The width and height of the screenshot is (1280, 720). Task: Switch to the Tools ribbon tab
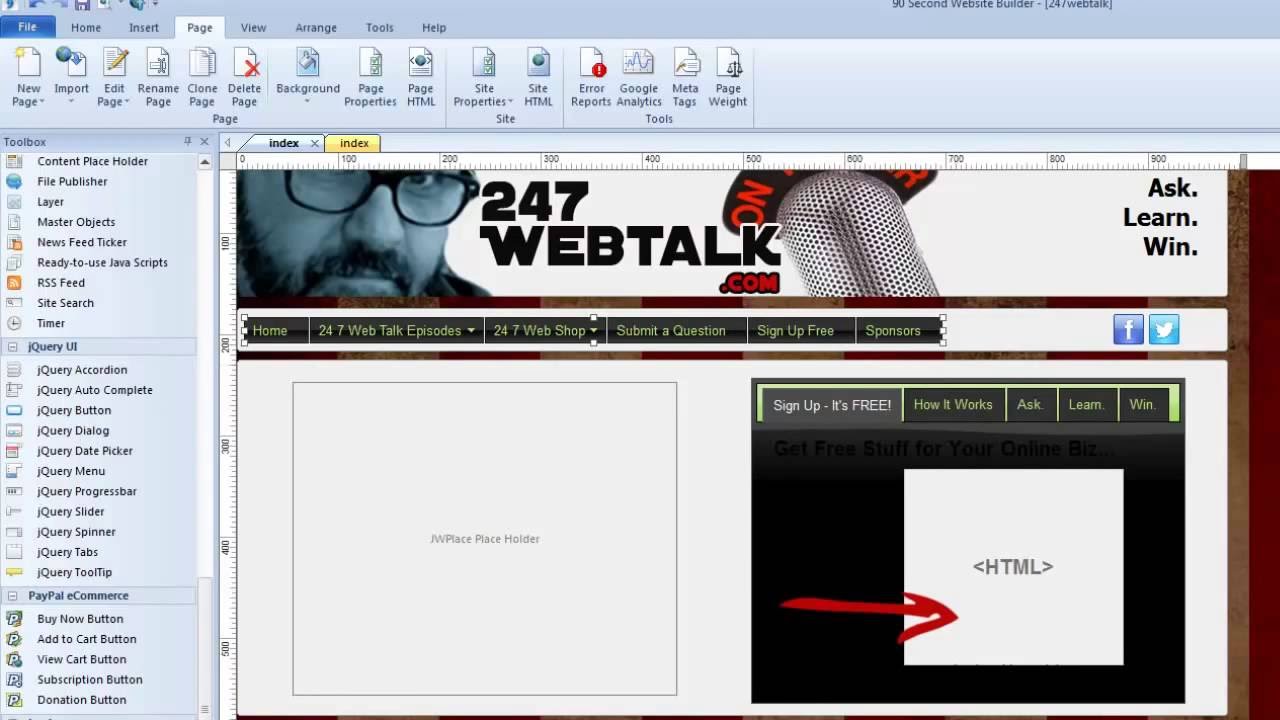pyautogui.click(x=379, y=28)
